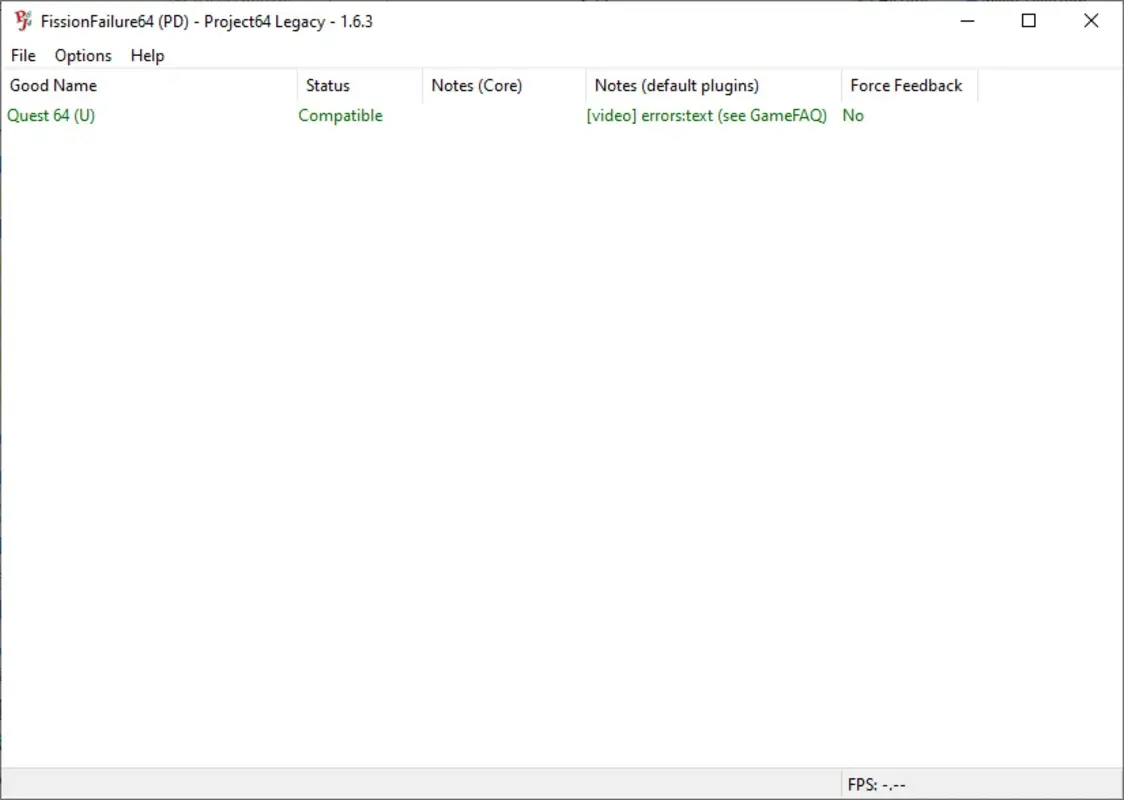Click the status bar at the bottom
Screen dimensions: 1124x800
400,784
